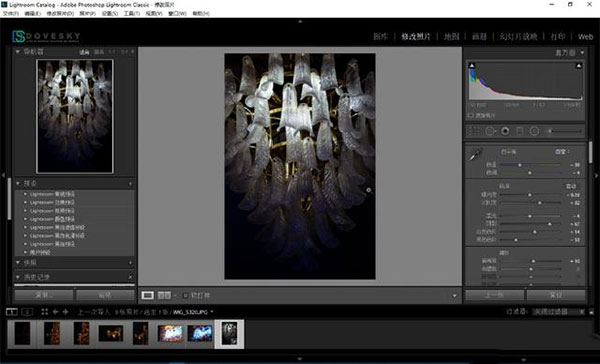The height and width of the screenshot is (364, 600).
Task: Click the main window display icon
Action: pos(12,312)
